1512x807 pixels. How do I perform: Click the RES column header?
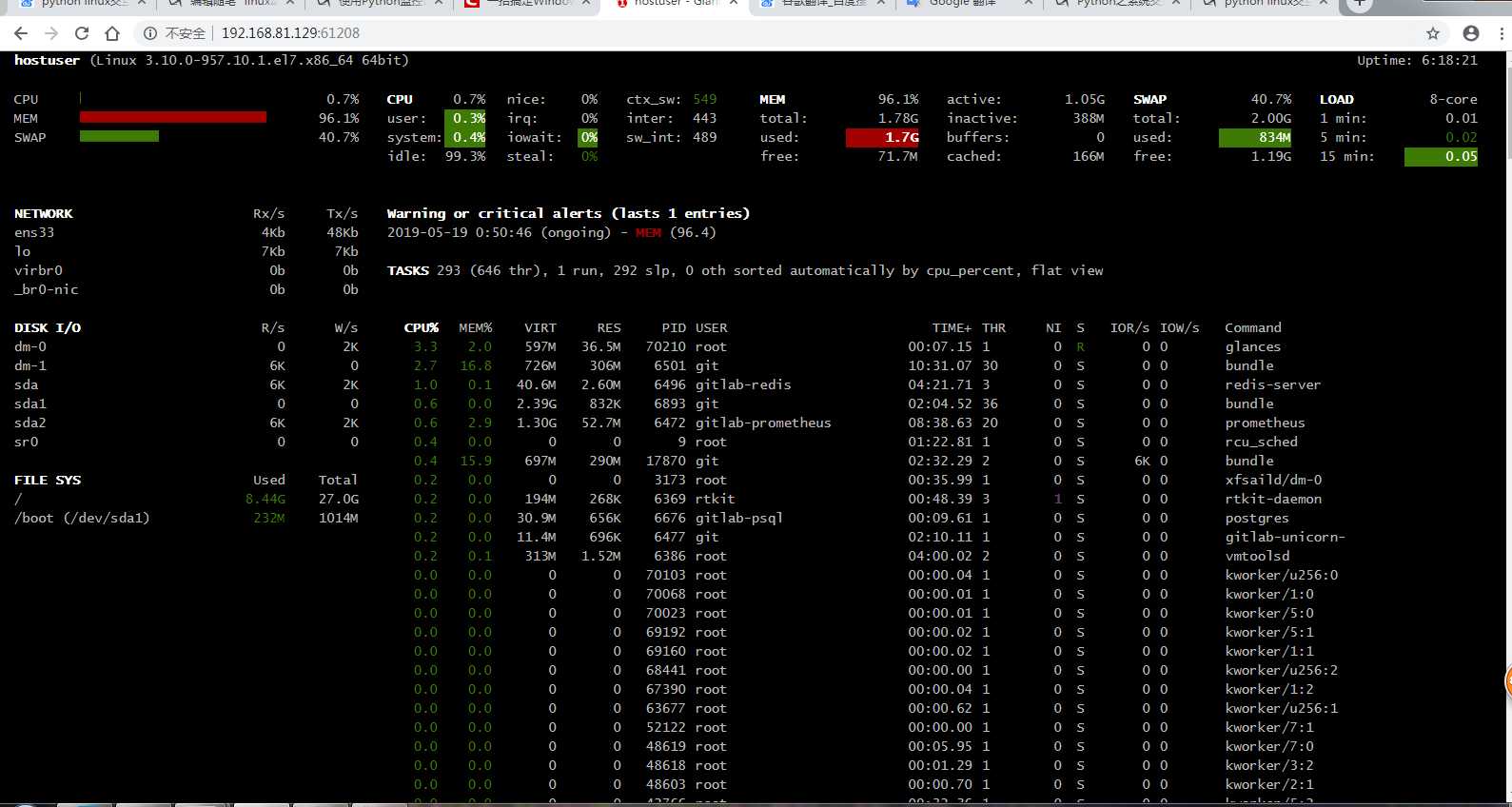point(609,327)
